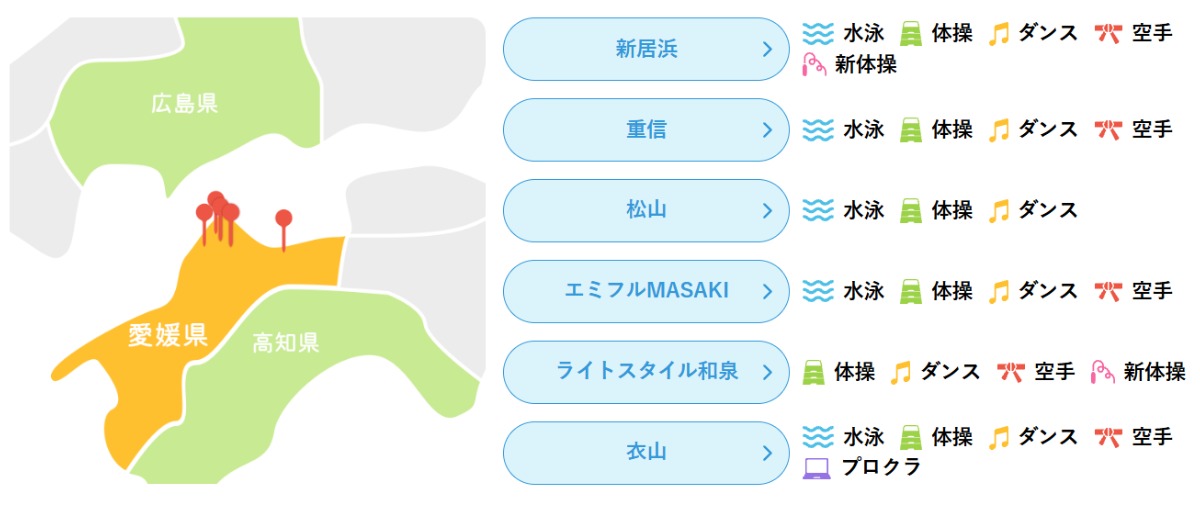
Task: Click the purple laptop プロクラ icon
Action: 817,467
